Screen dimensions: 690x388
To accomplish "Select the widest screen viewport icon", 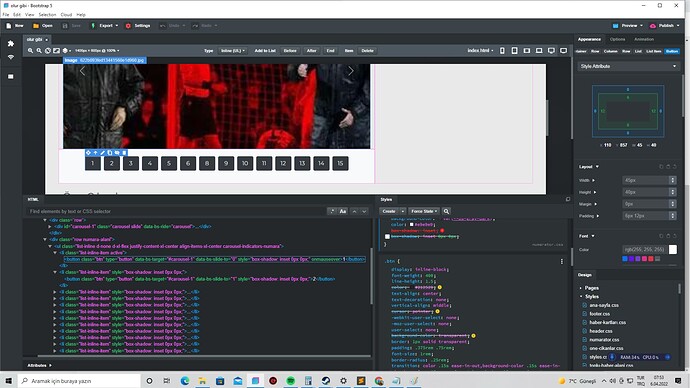I will click(564, 51).
